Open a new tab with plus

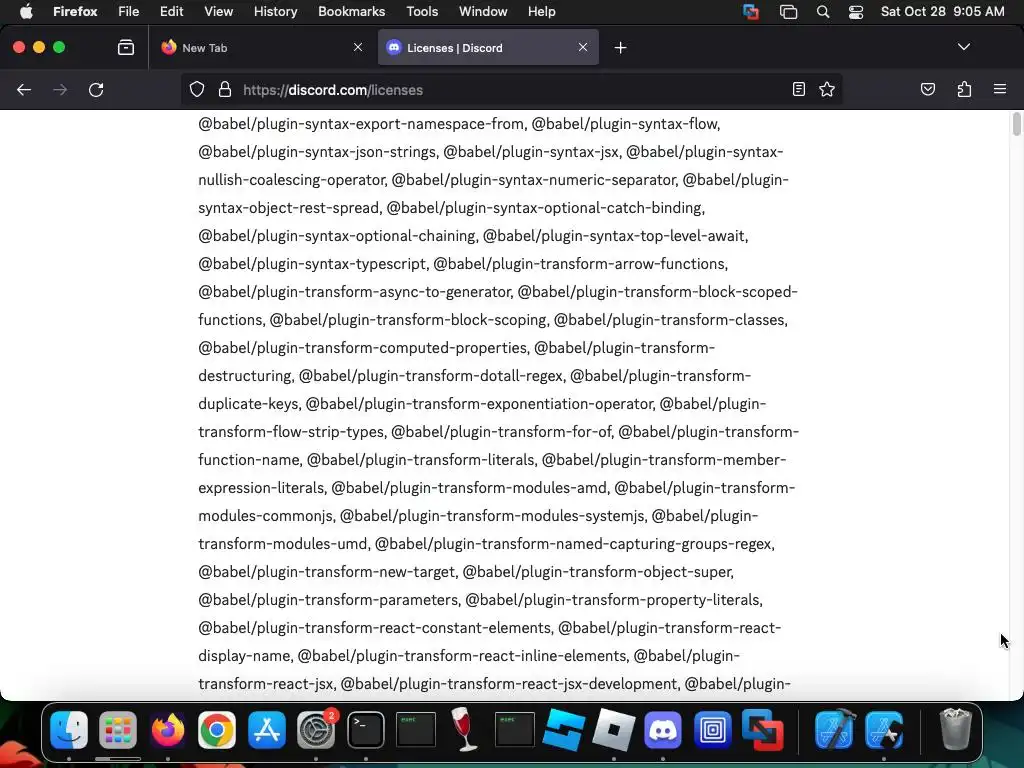620,48
